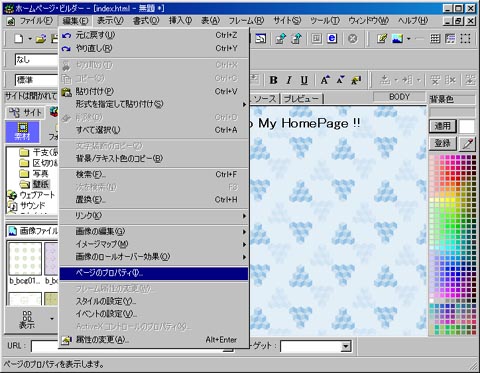Click the 標準 paragraph format combo box
Viewport: 480px width, 373px height.
37,80
